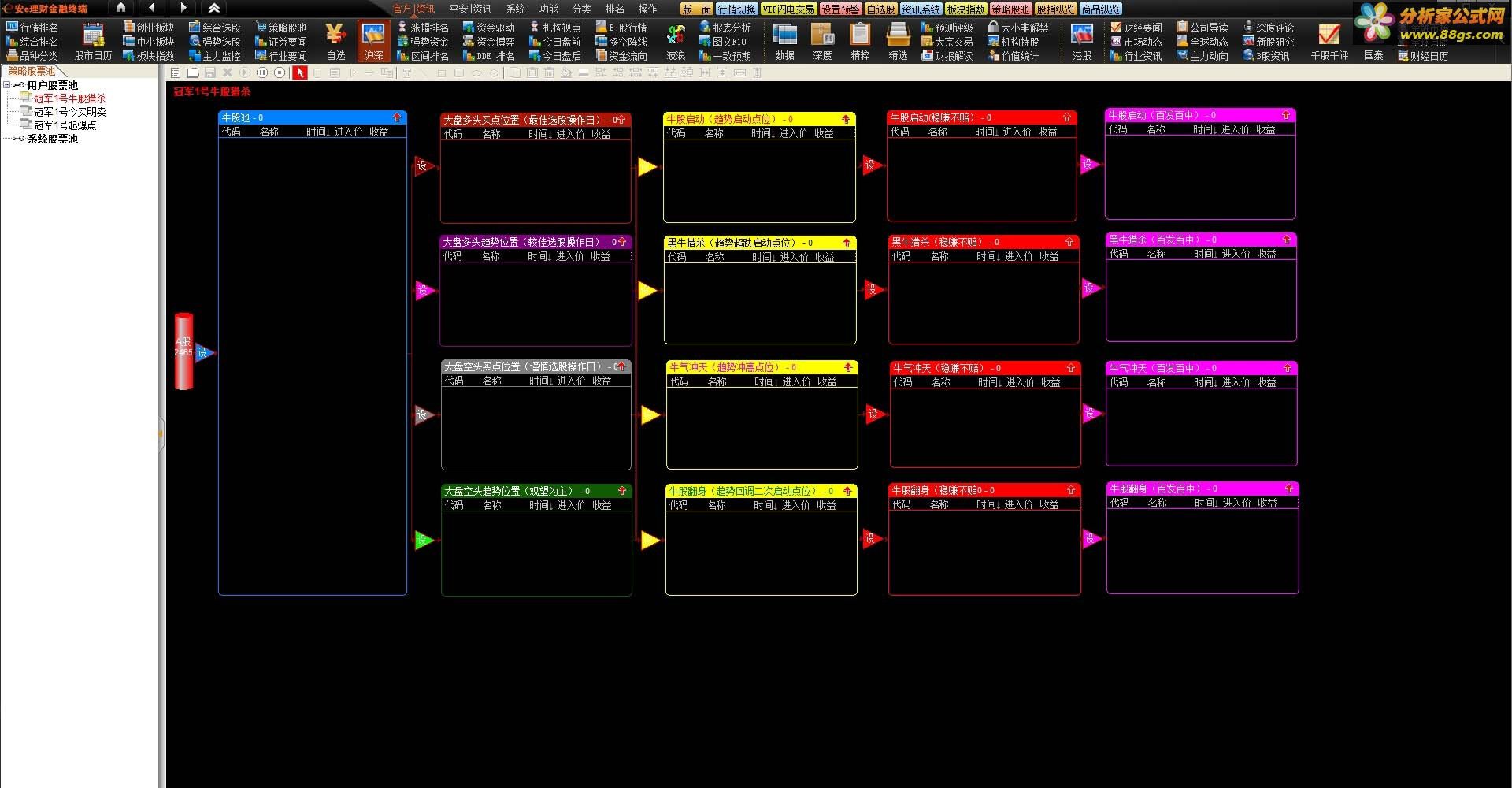Screen dimensions: 1512x788
Task: Click the pause icon in the strategy toolbar
Action: point(262,72)
